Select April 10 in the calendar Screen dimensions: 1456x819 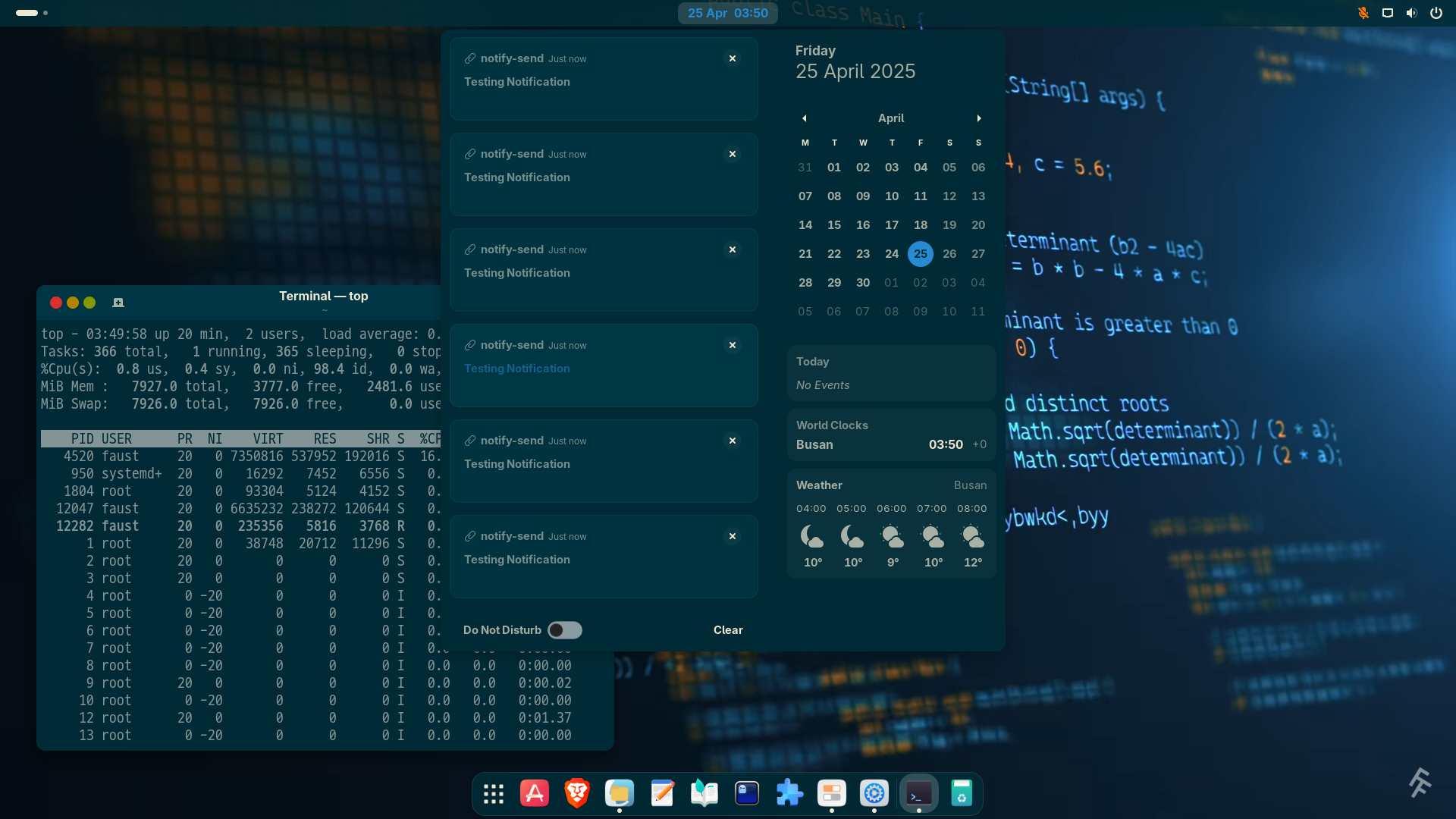click(892, 196)
